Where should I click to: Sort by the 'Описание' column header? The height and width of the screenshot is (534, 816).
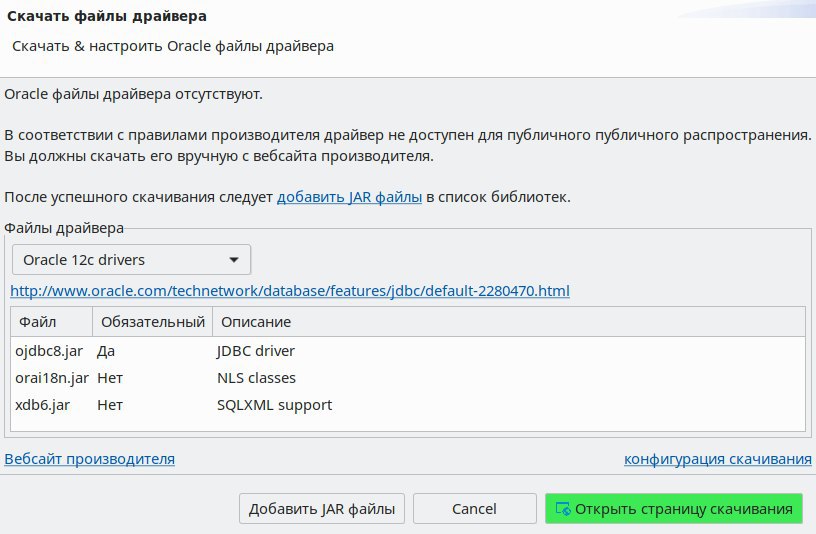tap(509, 322)
